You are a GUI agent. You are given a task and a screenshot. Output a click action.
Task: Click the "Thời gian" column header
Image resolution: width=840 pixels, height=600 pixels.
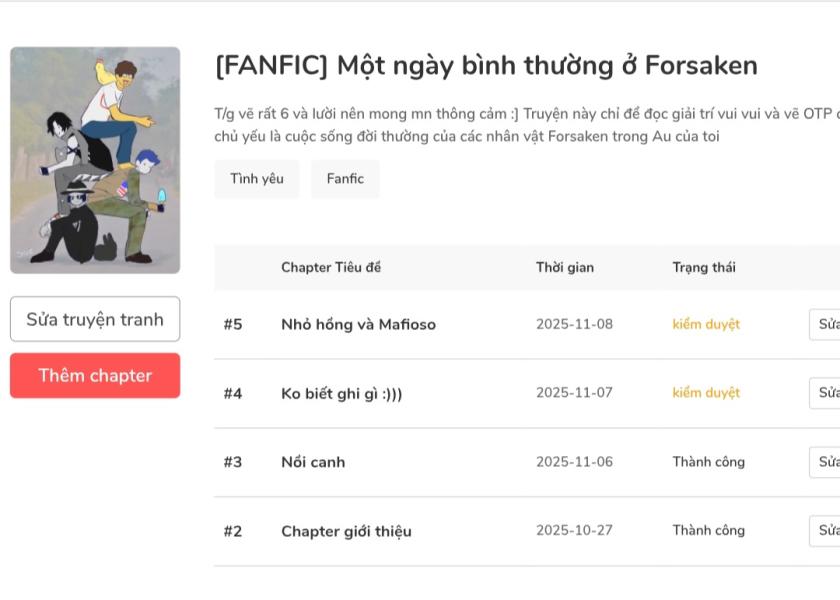pos(565,267)
